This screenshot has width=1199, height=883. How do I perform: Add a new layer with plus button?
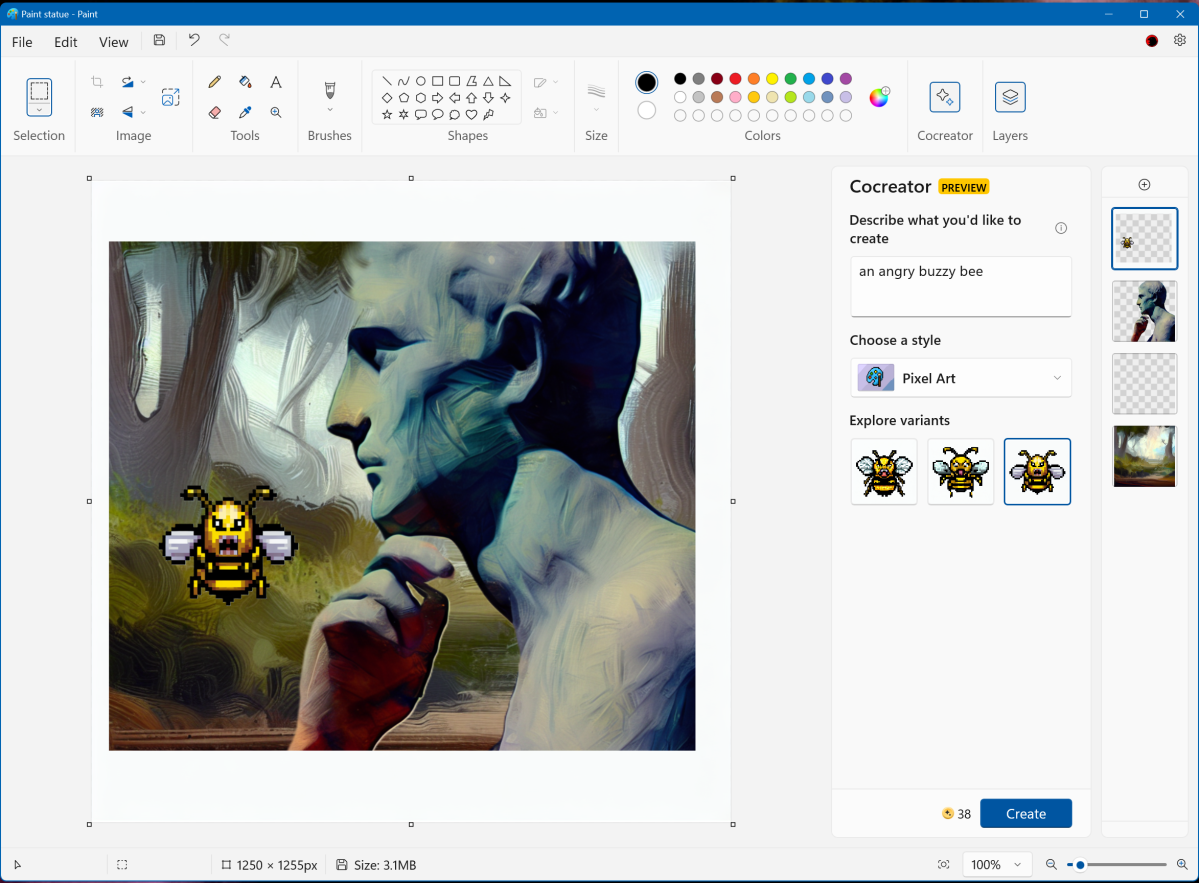click(x=1145, y=185)
